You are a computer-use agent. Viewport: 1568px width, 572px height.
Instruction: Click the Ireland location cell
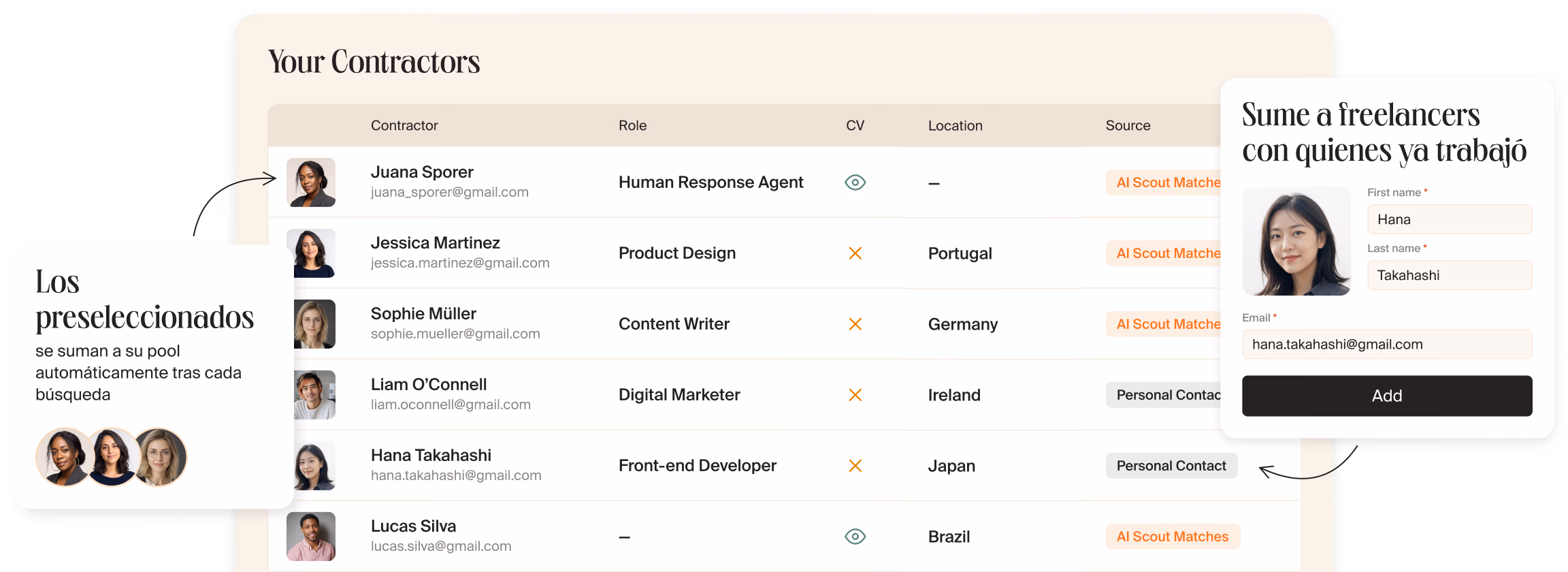pos(954,396)
